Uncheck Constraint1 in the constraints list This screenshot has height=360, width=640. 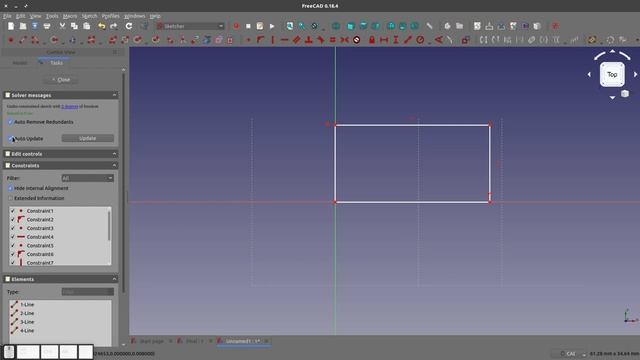tap(13, 211)
